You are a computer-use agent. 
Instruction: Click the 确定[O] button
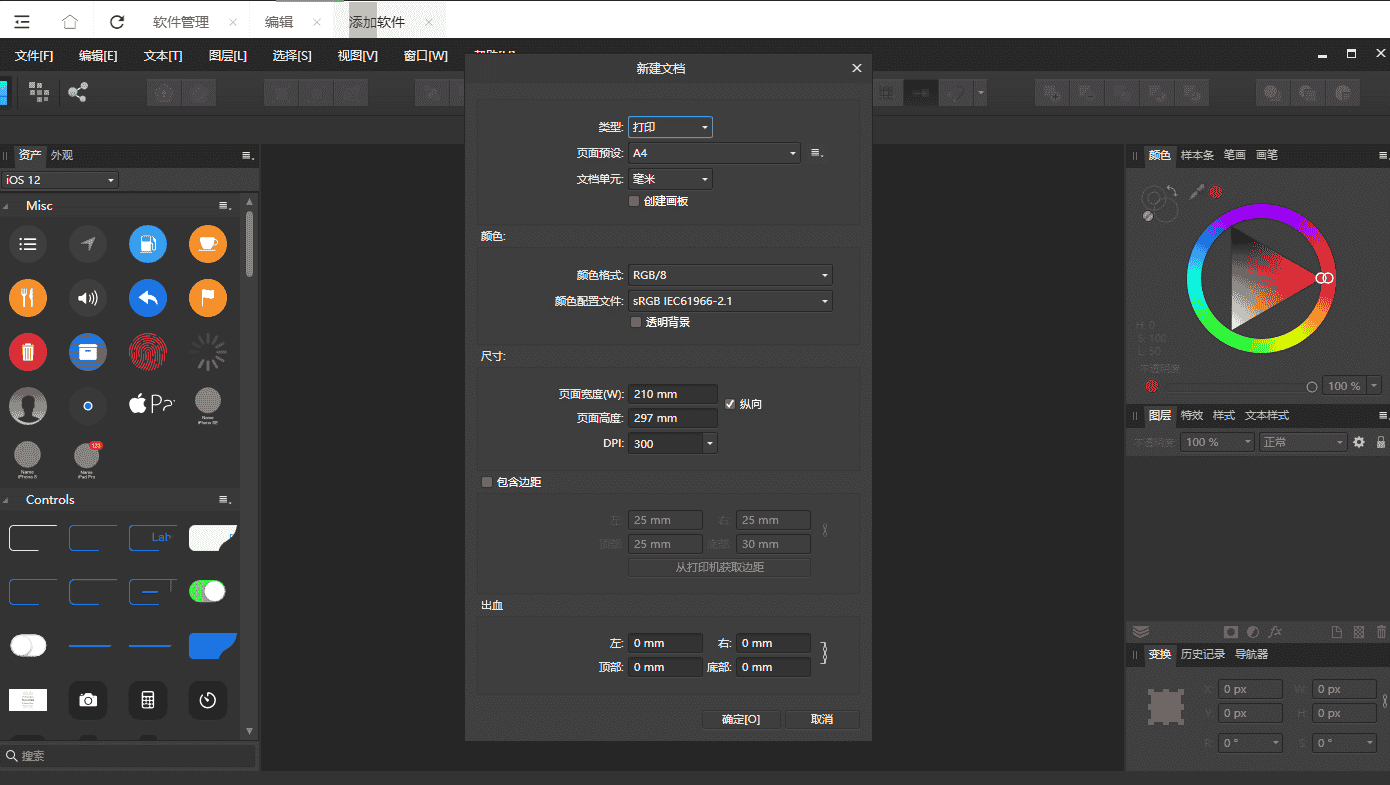tap(741, 719)
